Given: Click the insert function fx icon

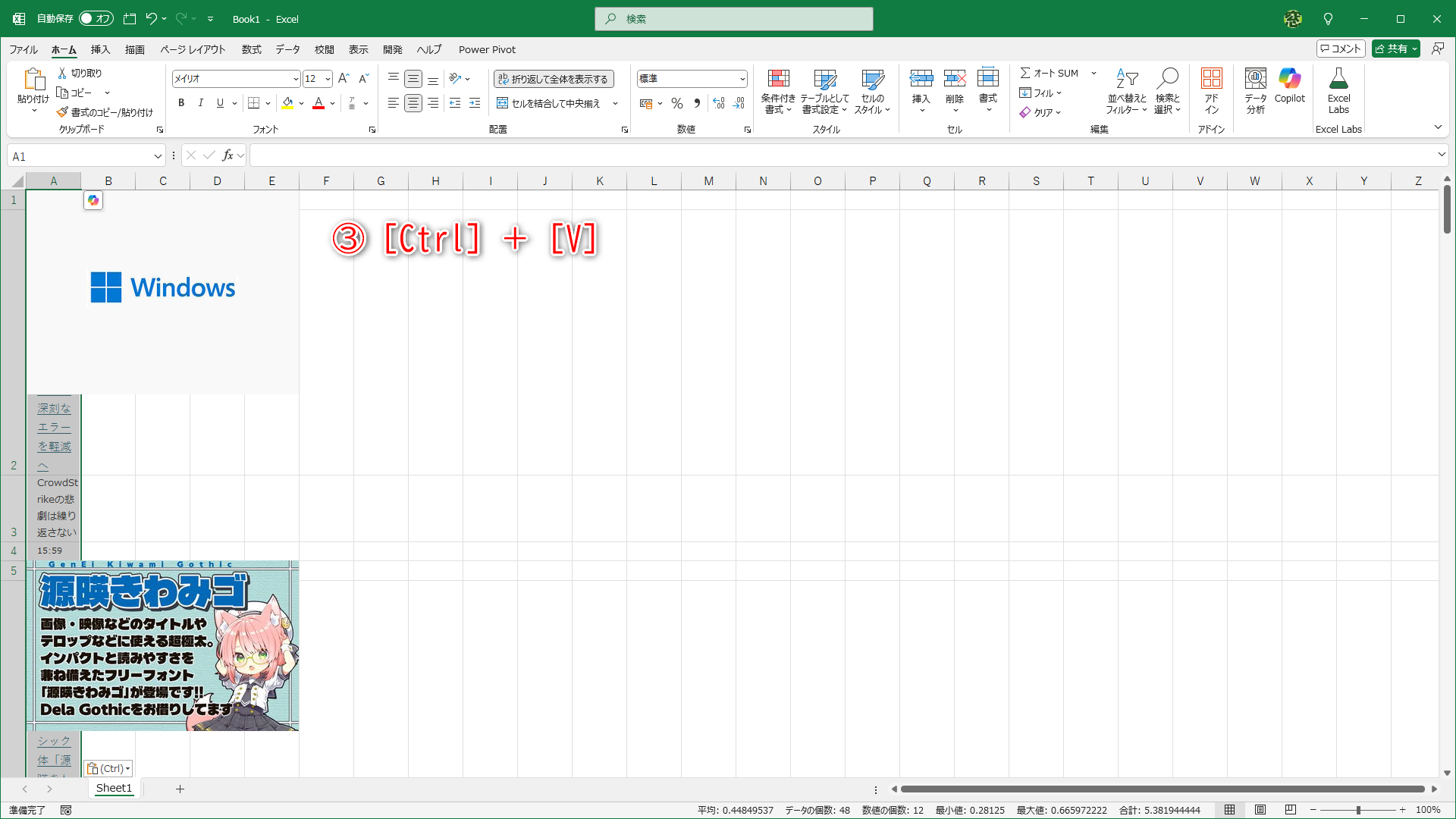Looking at the screenshot, I should 227,155.
